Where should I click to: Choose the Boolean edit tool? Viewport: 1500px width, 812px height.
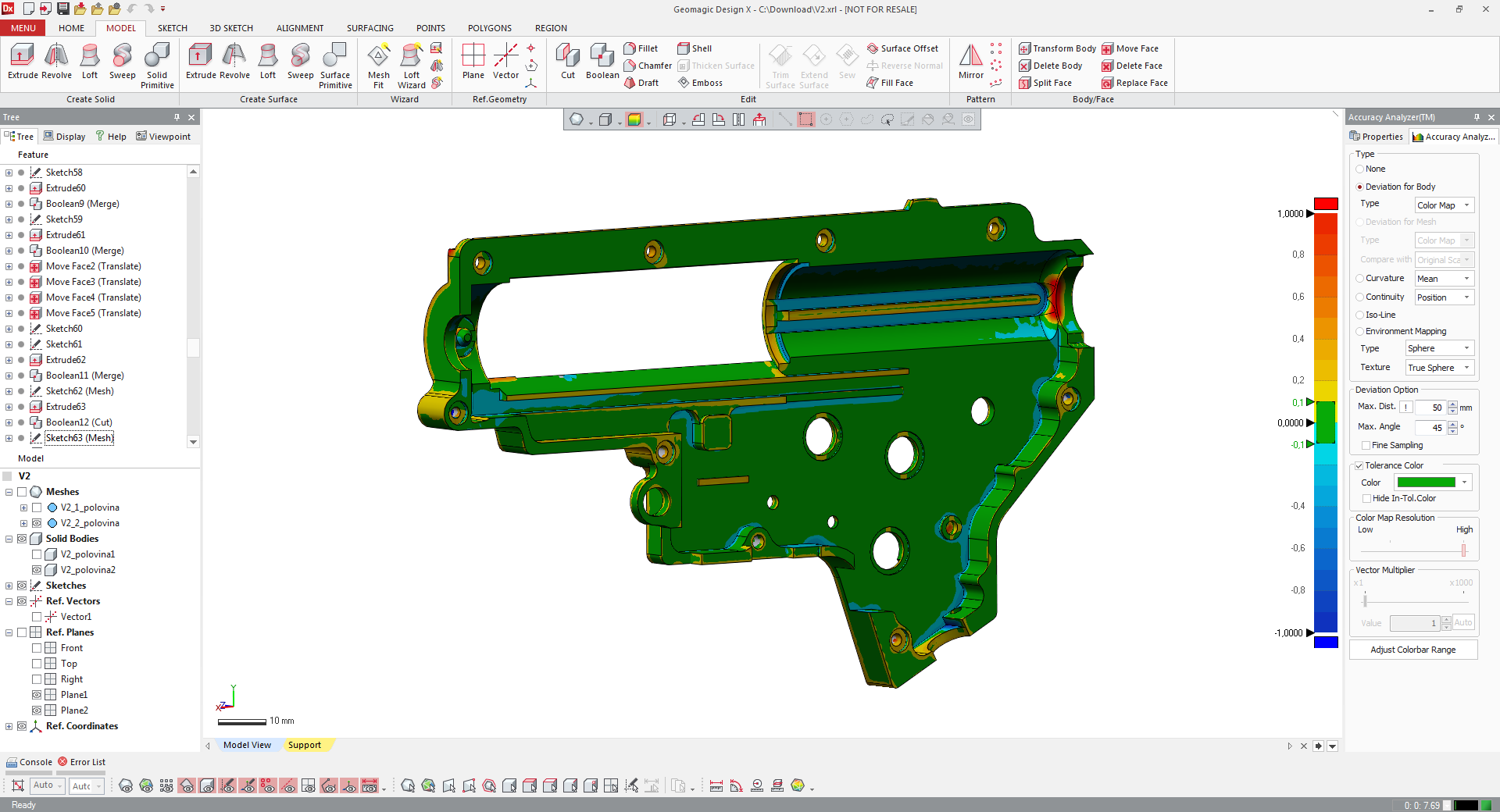point(602,61)
